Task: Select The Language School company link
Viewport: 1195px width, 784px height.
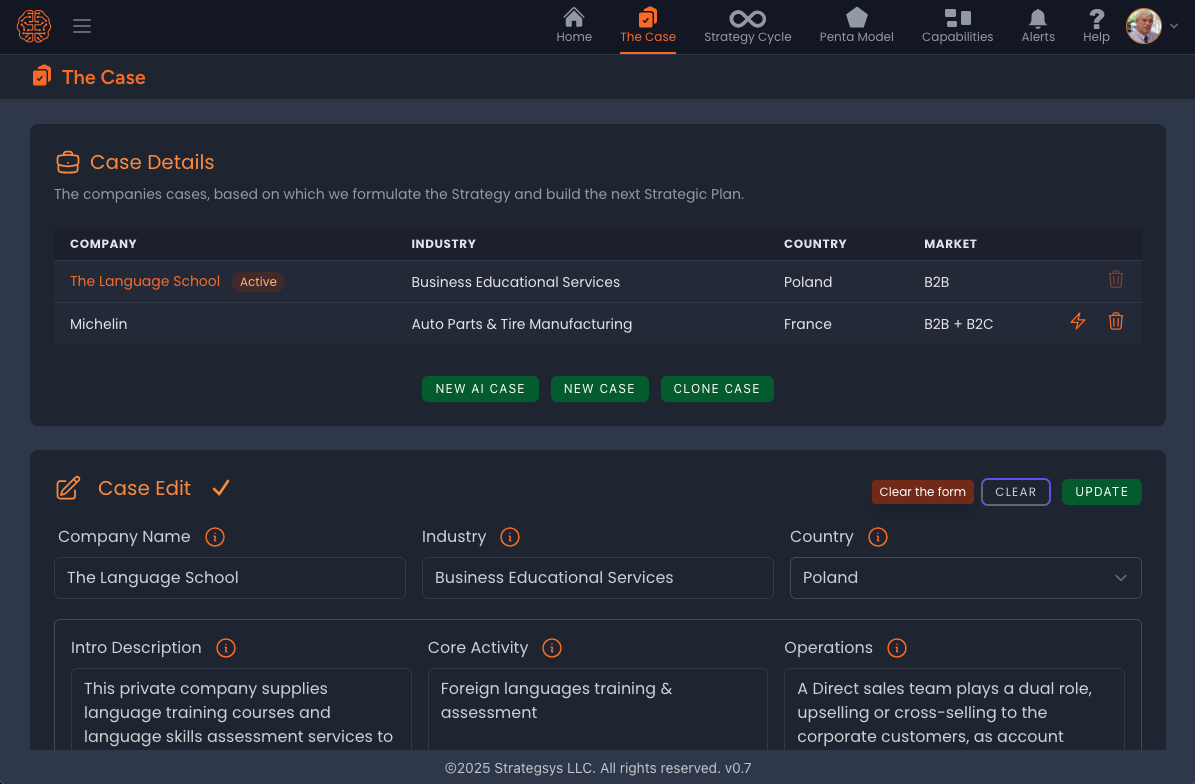Action: tap(145, 281)
